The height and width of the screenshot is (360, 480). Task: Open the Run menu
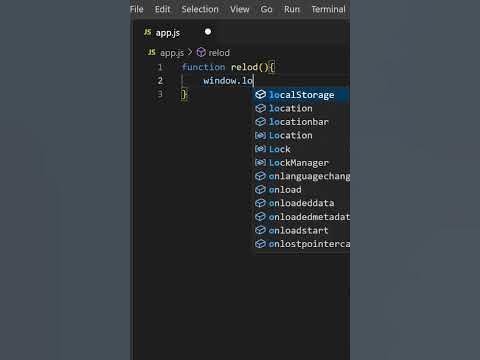point(292,9)
